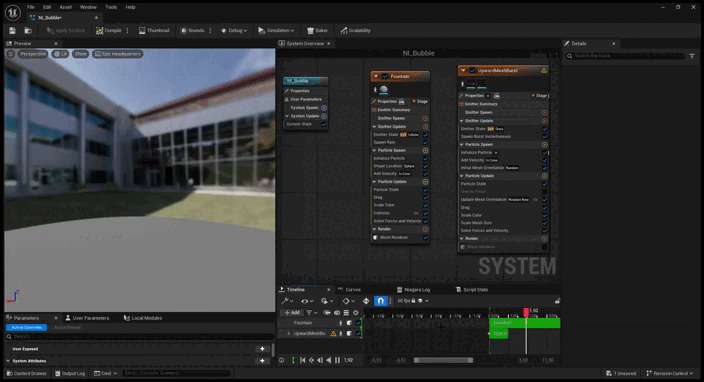Click the Details filter icon
The width and height of the screenshot is (704, 382).
(692, 56)
